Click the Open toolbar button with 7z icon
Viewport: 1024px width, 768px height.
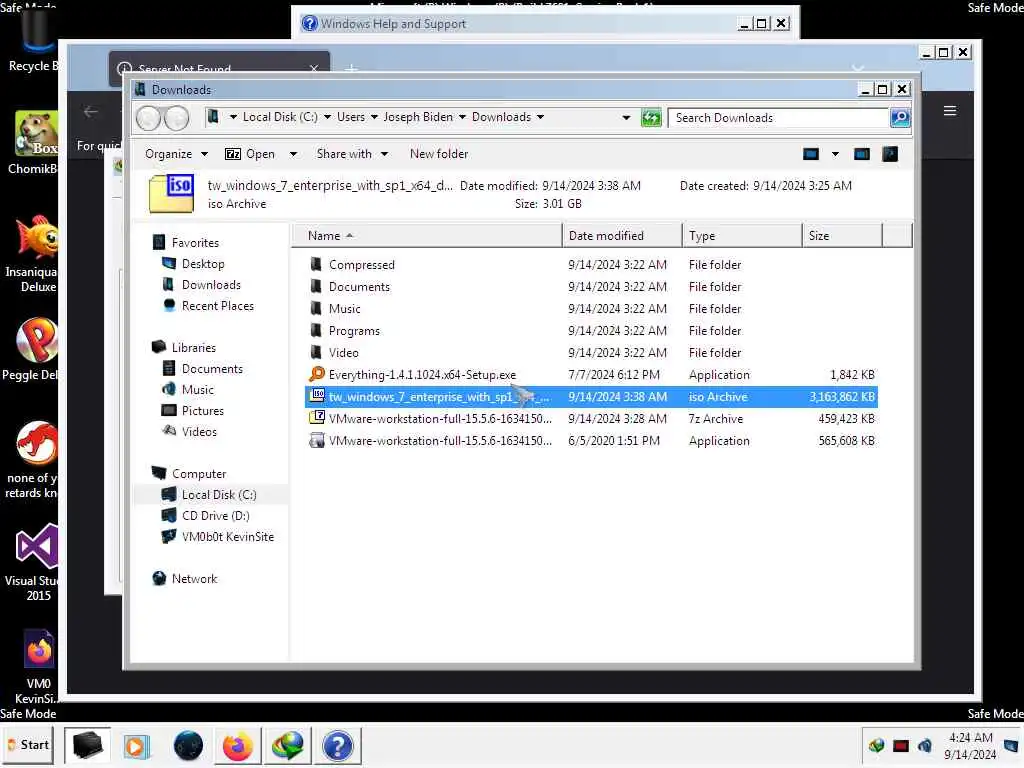[249, 154]
